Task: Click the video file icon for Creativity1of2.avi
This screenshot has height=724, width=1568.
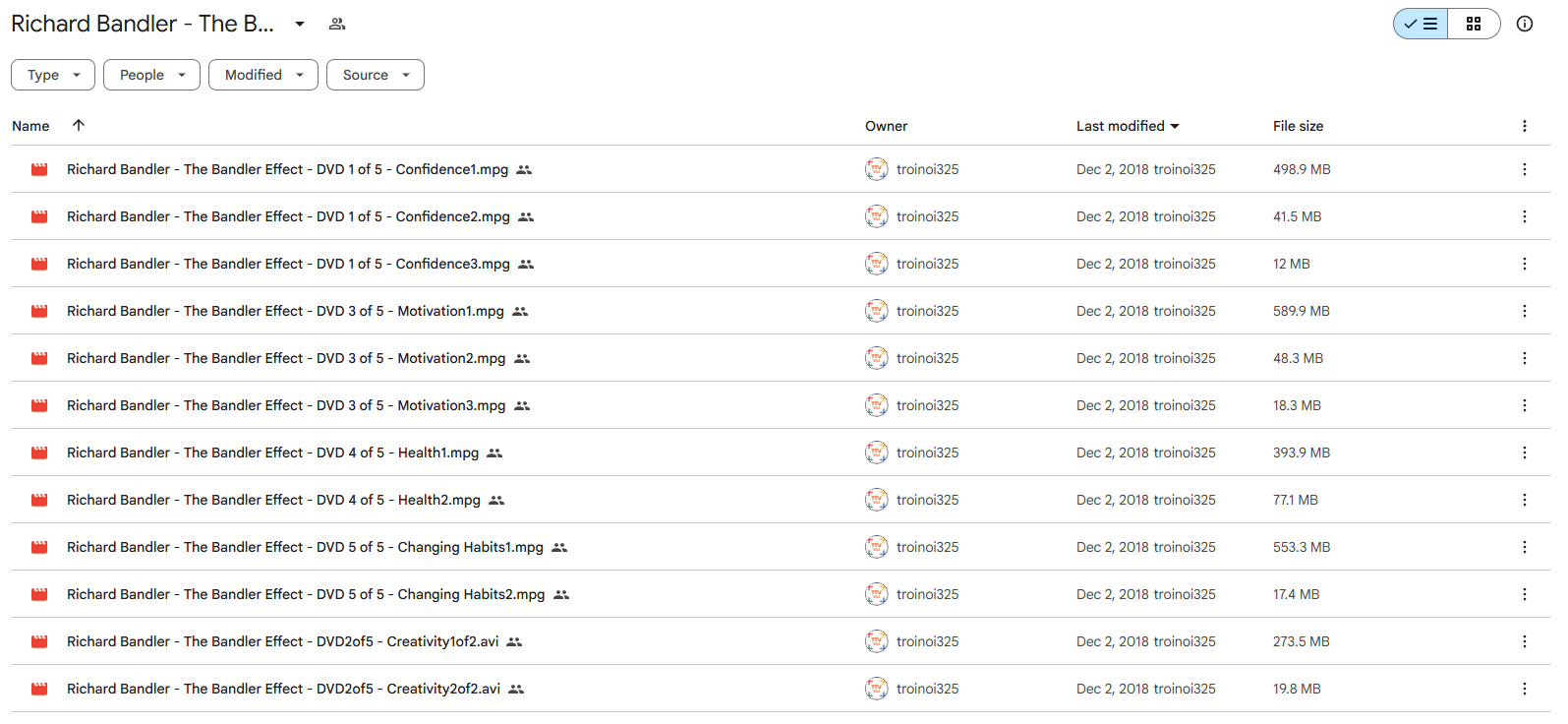Action: 39,641
